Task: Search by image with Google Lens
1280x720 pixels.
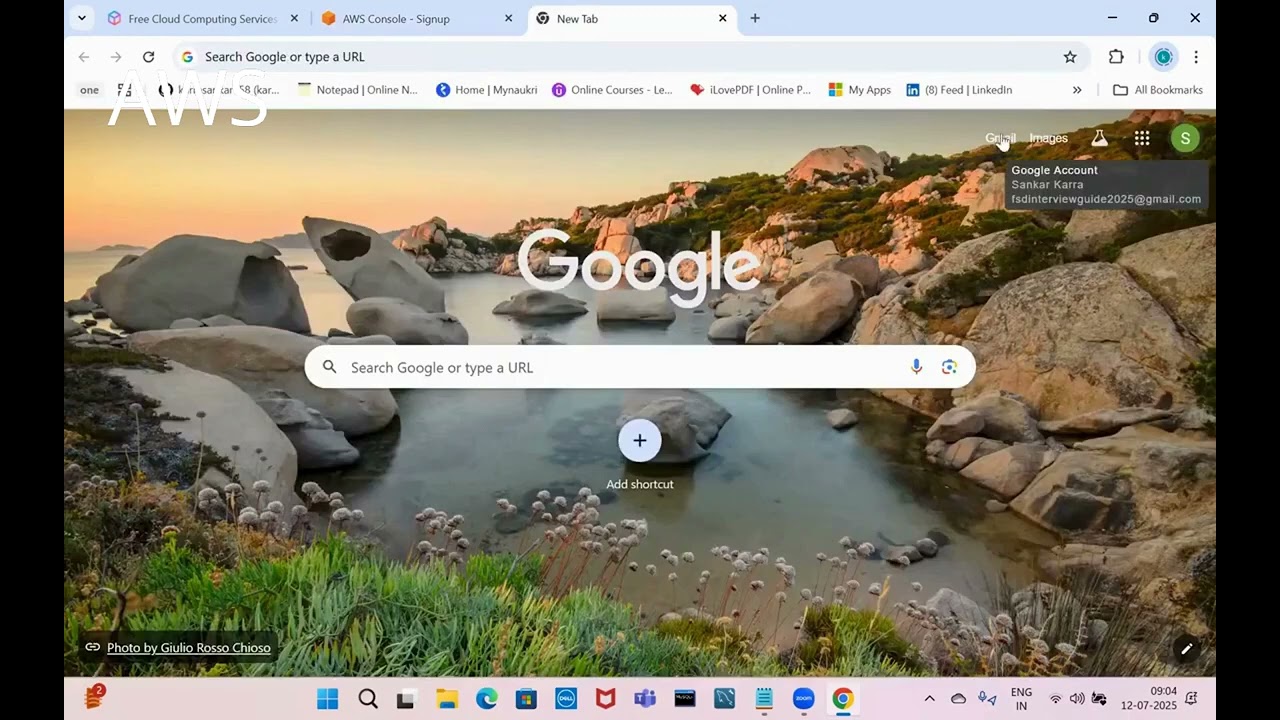Action: [x=949, y=367]
